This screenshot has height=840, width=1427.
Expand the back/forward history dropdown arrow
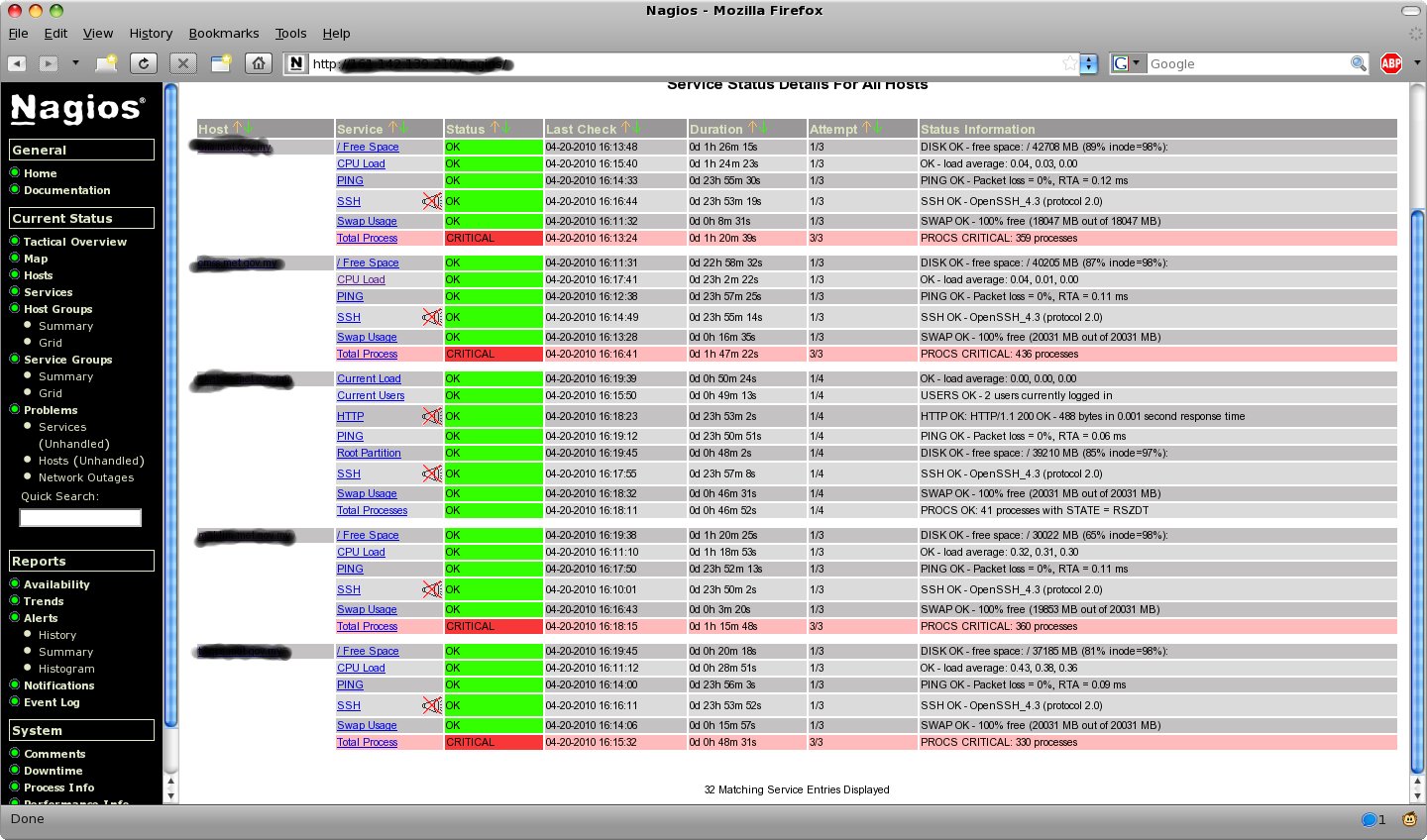click(x=75, y=63)
